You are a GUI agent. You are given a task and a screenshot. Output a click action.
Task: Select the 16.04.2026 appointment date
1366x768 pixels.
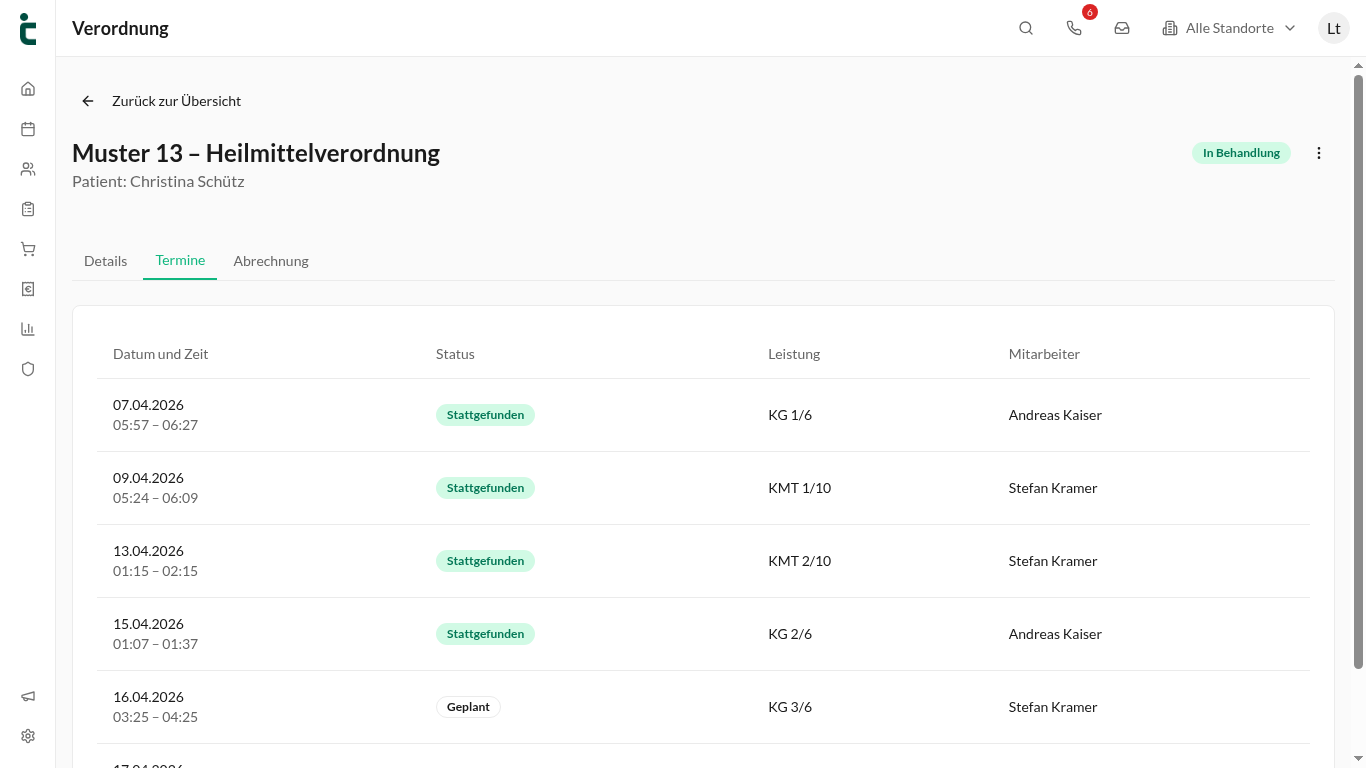148,697
